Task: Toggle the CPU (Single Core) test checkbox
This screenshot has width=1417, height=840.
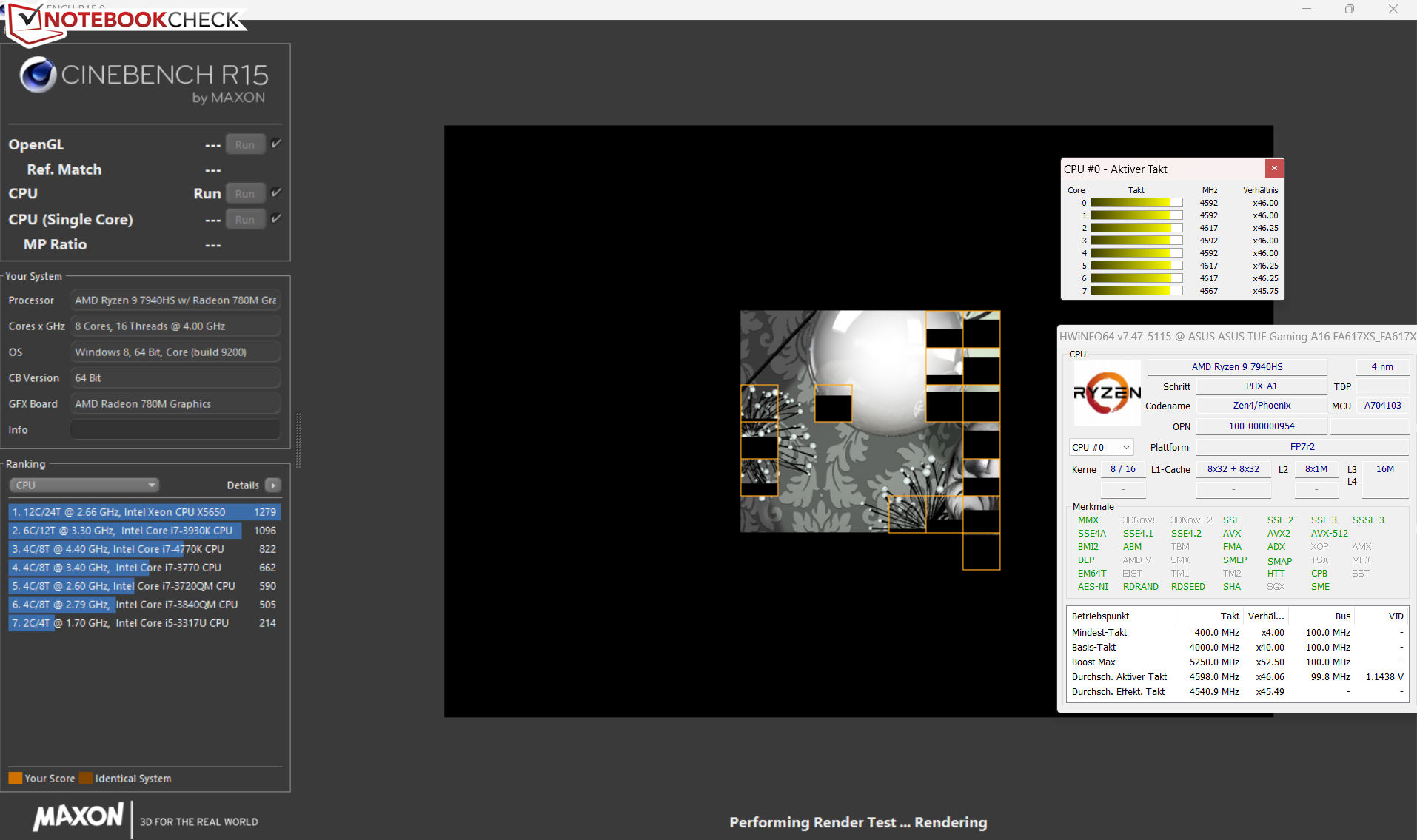Action: pos(276,218)
